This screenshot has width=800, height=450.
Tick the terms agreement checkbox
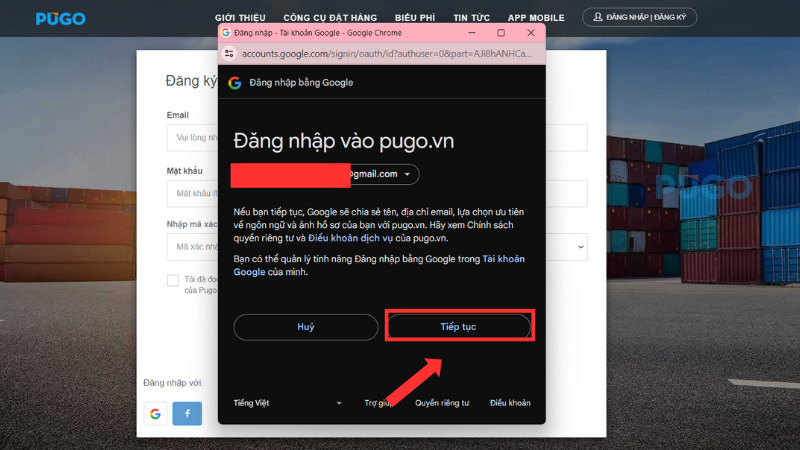tap(173, 281)
